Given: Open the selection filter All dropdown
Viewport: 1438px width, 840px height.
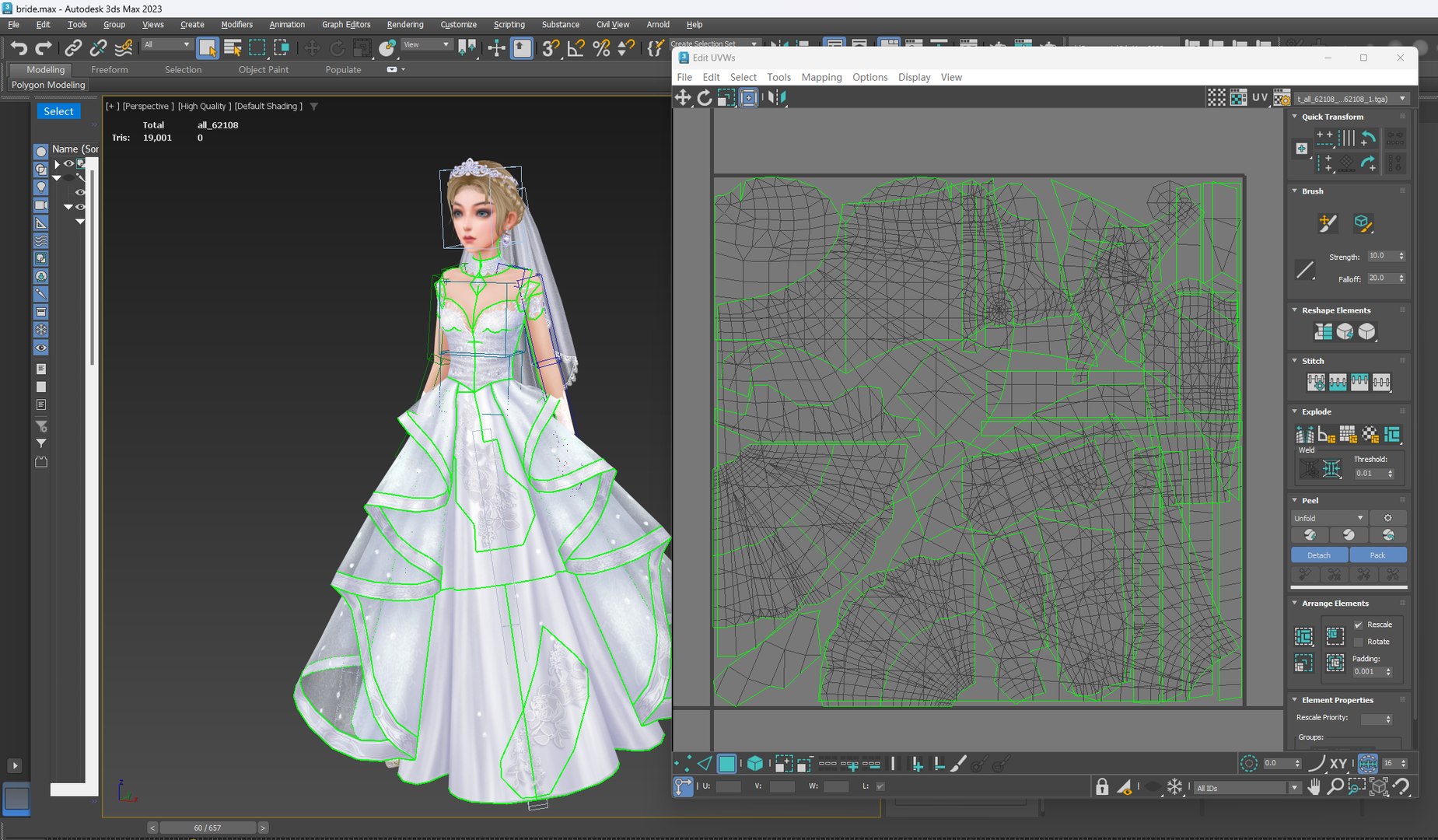Looking at the screenshot, I should 166,45.
